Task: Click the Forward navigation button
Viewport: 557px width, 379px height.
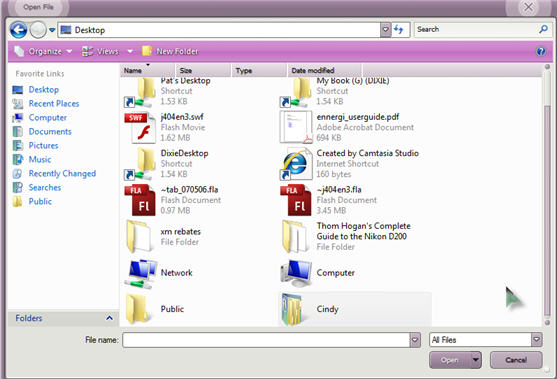Action: click(38, 30)
